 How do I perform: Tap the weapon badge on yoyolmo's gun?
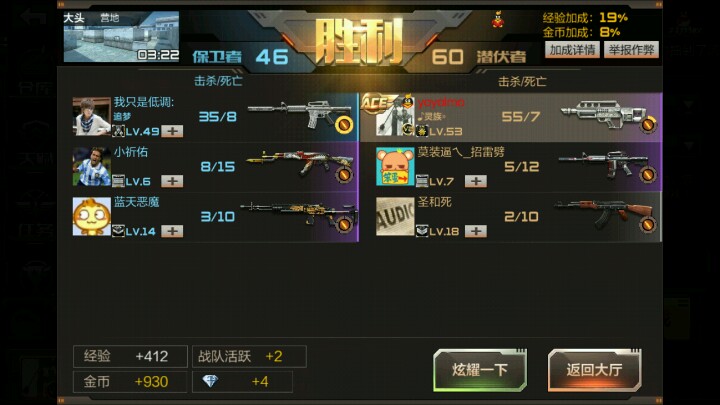point(647,124)
